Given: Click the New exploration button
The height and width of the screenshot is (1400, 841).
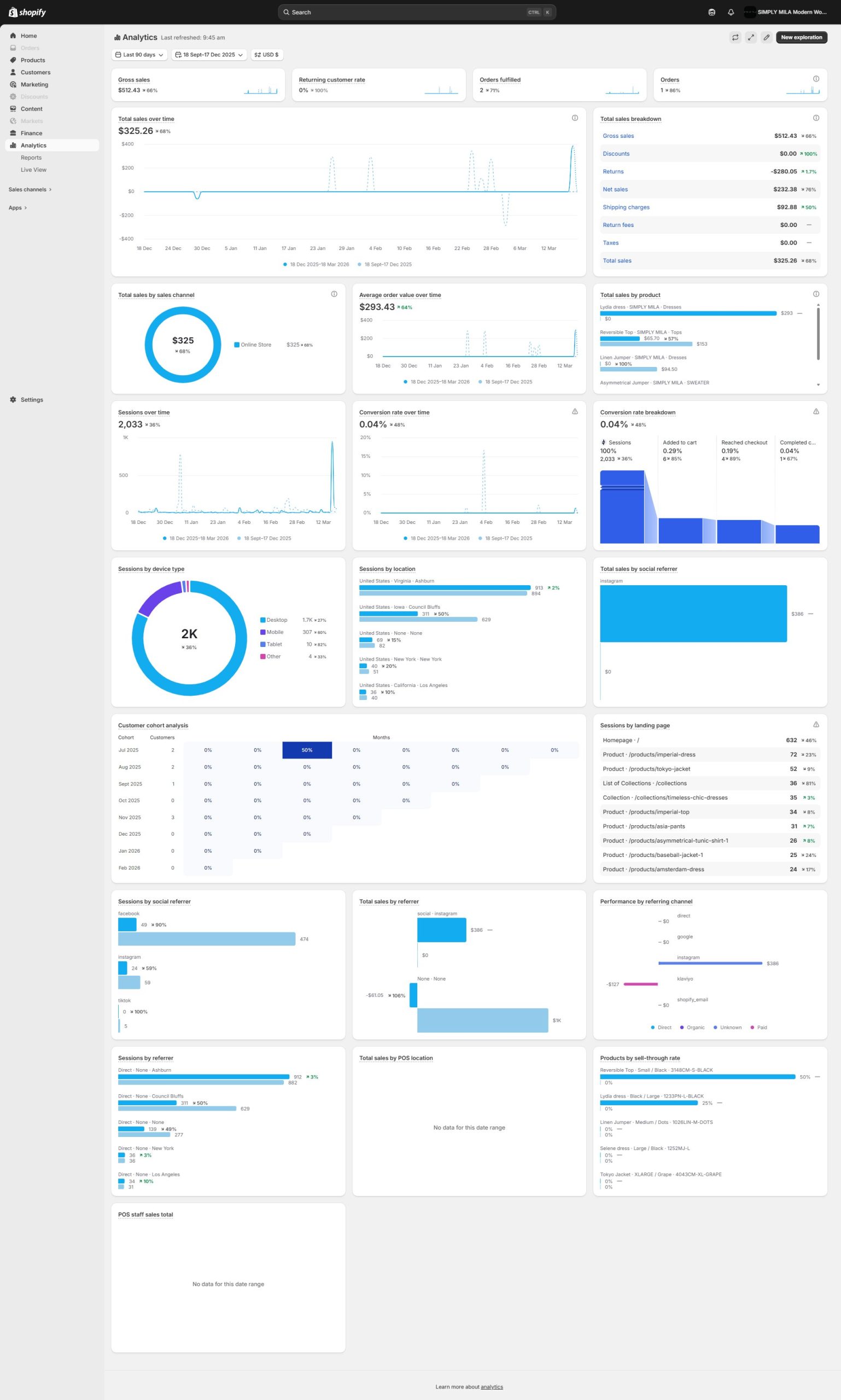Looking at the screenshot, I should (x=801, y=37).
